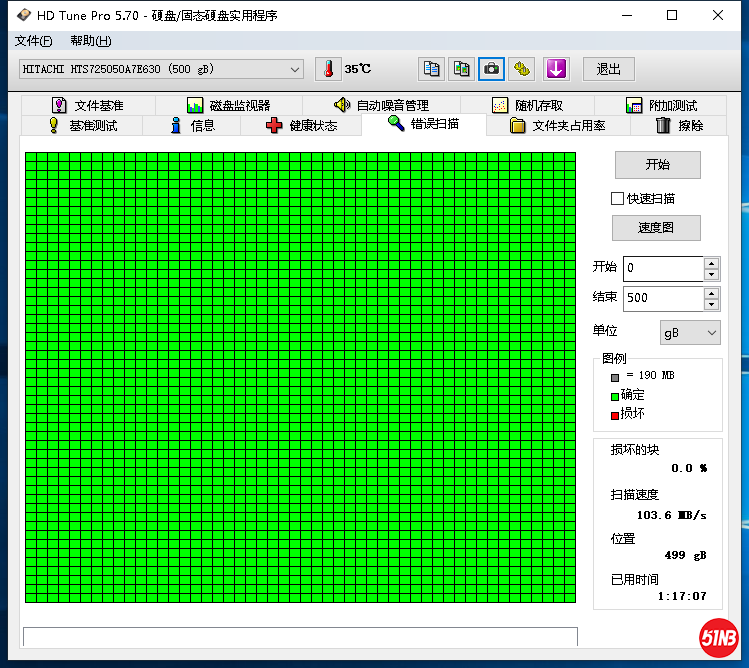Enable the 快速扫描 quick scan checkbox

618,198
